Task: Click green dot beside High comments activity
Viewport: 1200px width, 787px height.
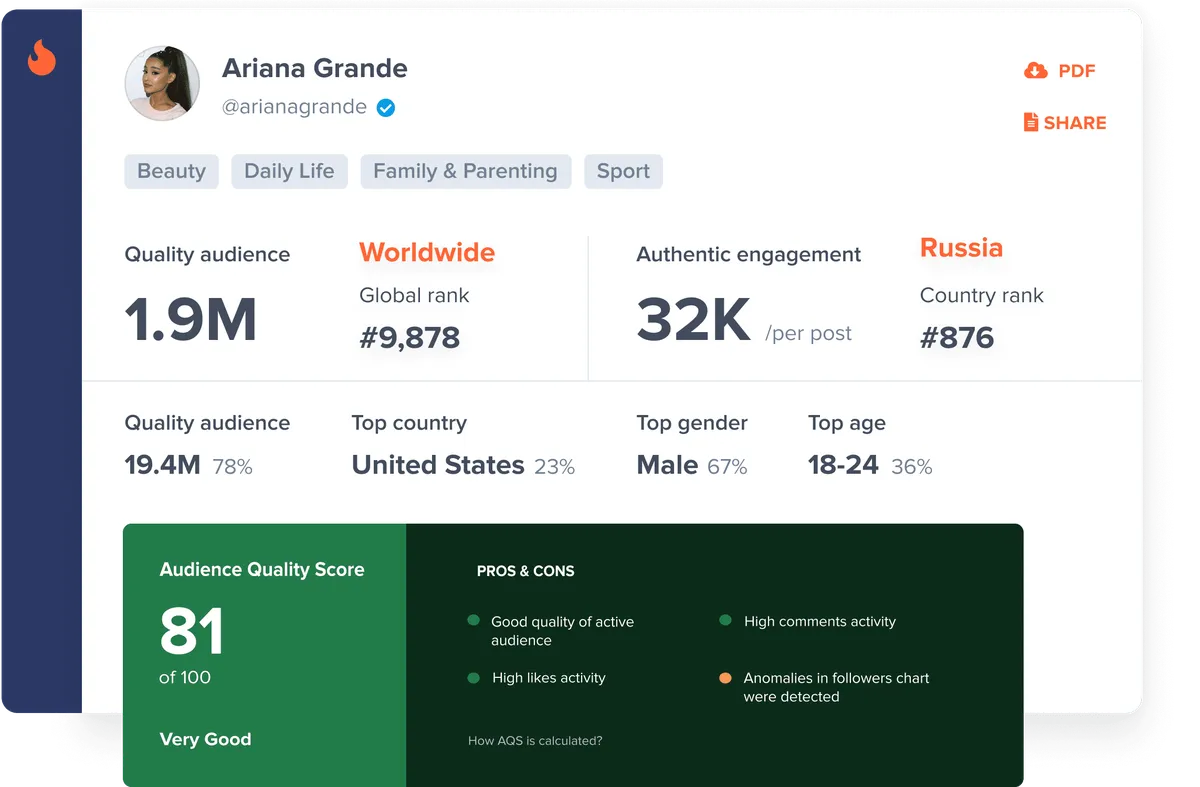Action: click(725, 621)
